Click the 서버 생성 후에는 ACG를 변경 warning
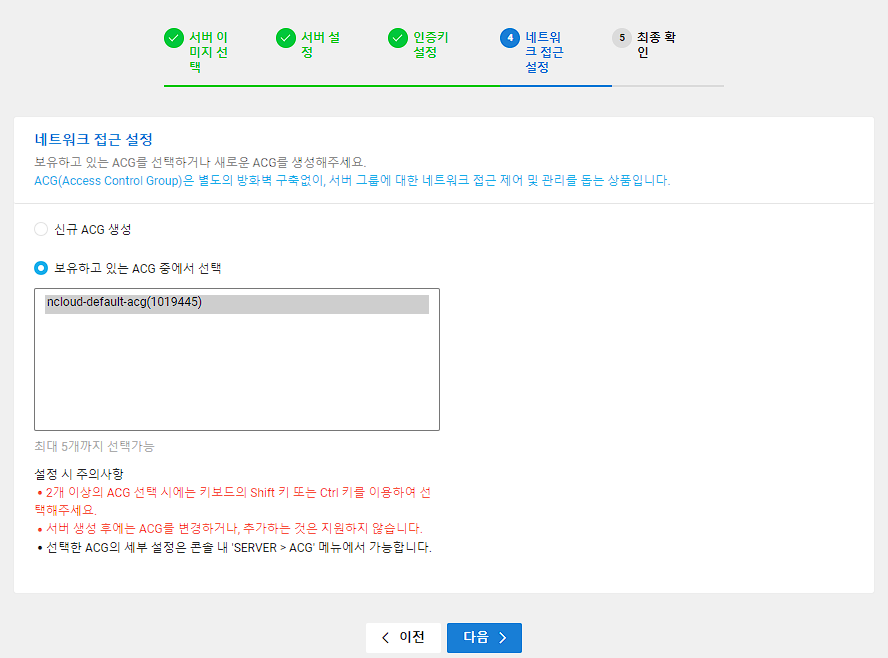 pyautogui.click(x=229, y=528)
